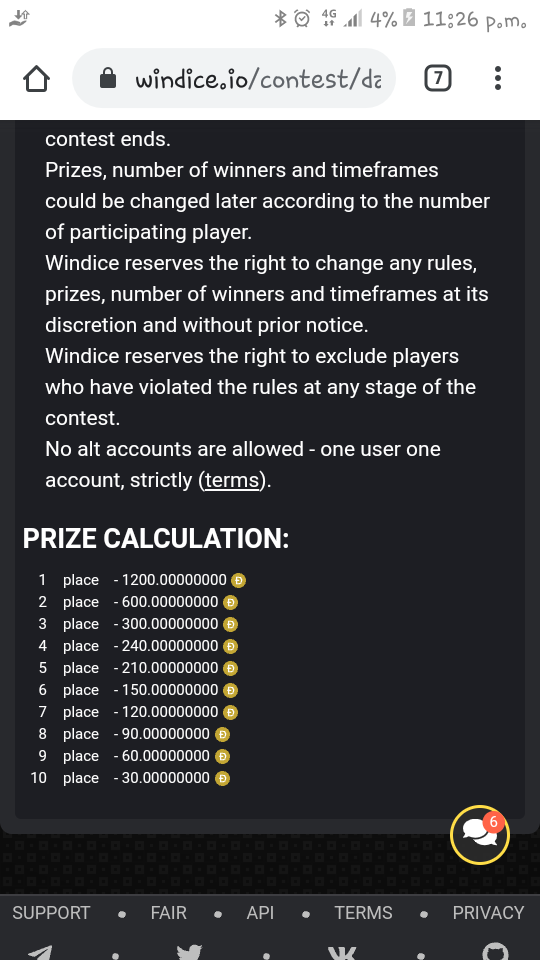540x960 pixels.
Task: Tap the battery indicator in status bar
Action: [410, 18]
